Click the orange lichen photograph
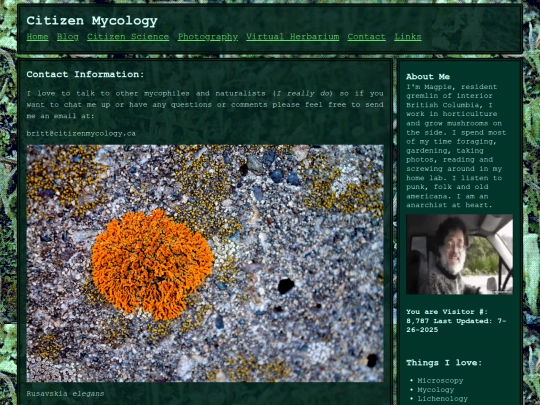This screenshot has width=540, height=405. pos(205,263)
